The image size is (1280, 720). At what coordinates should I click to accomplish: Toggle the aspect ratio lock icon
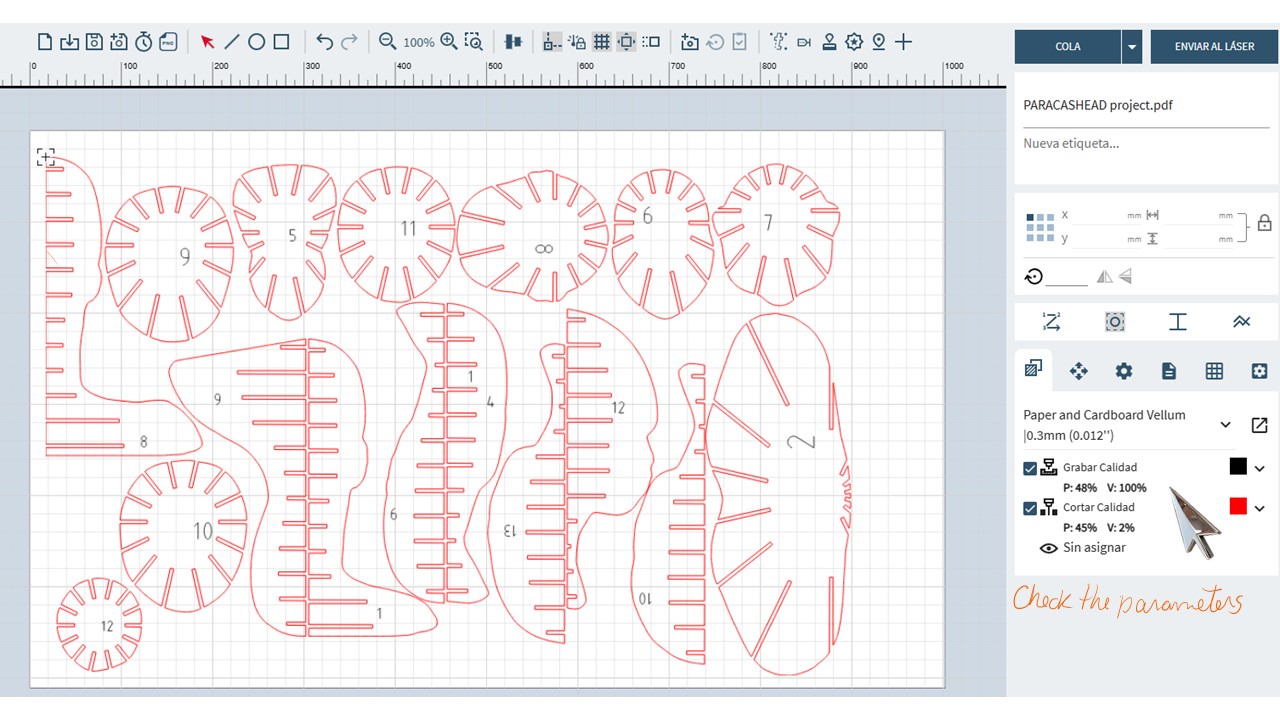[x=1264, y=223]
